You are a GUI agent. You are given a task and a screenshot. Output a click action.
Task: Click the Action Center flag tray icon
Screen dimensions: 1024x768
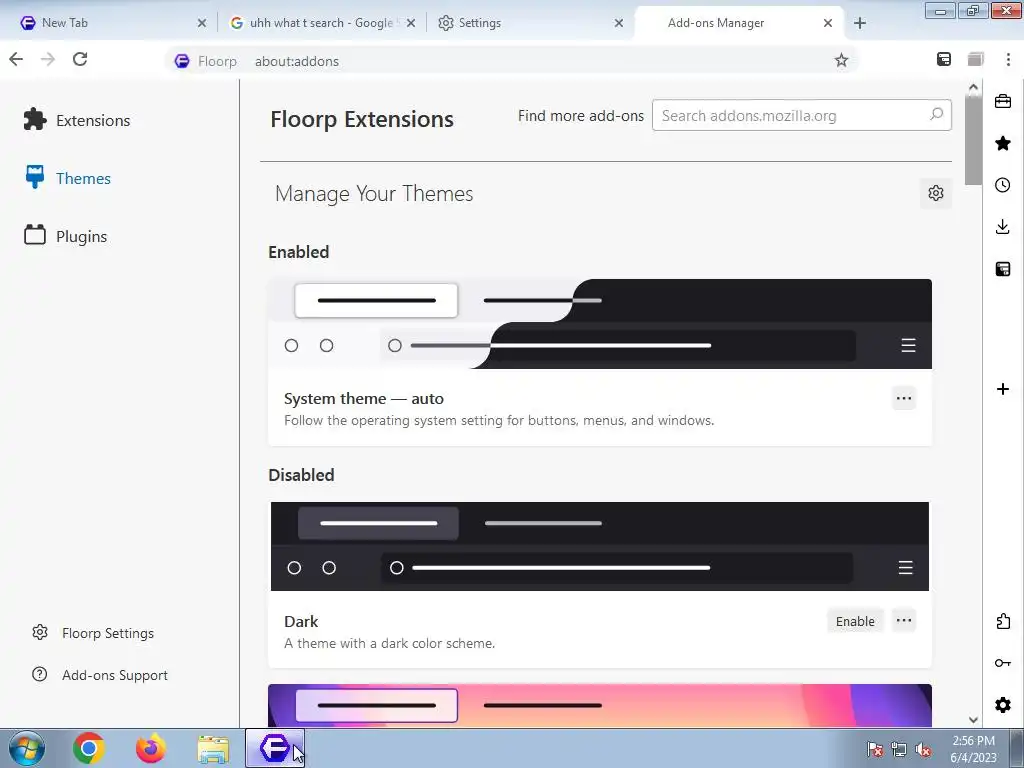874,749
